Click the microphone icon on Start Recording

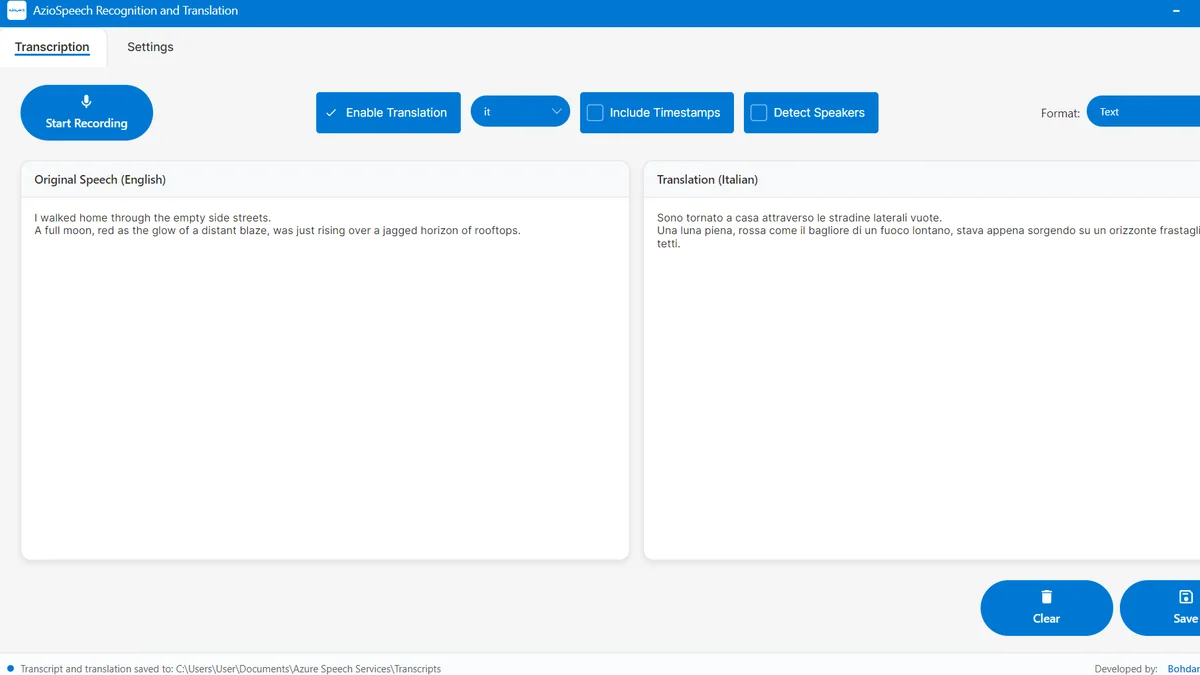pos(86,102)
